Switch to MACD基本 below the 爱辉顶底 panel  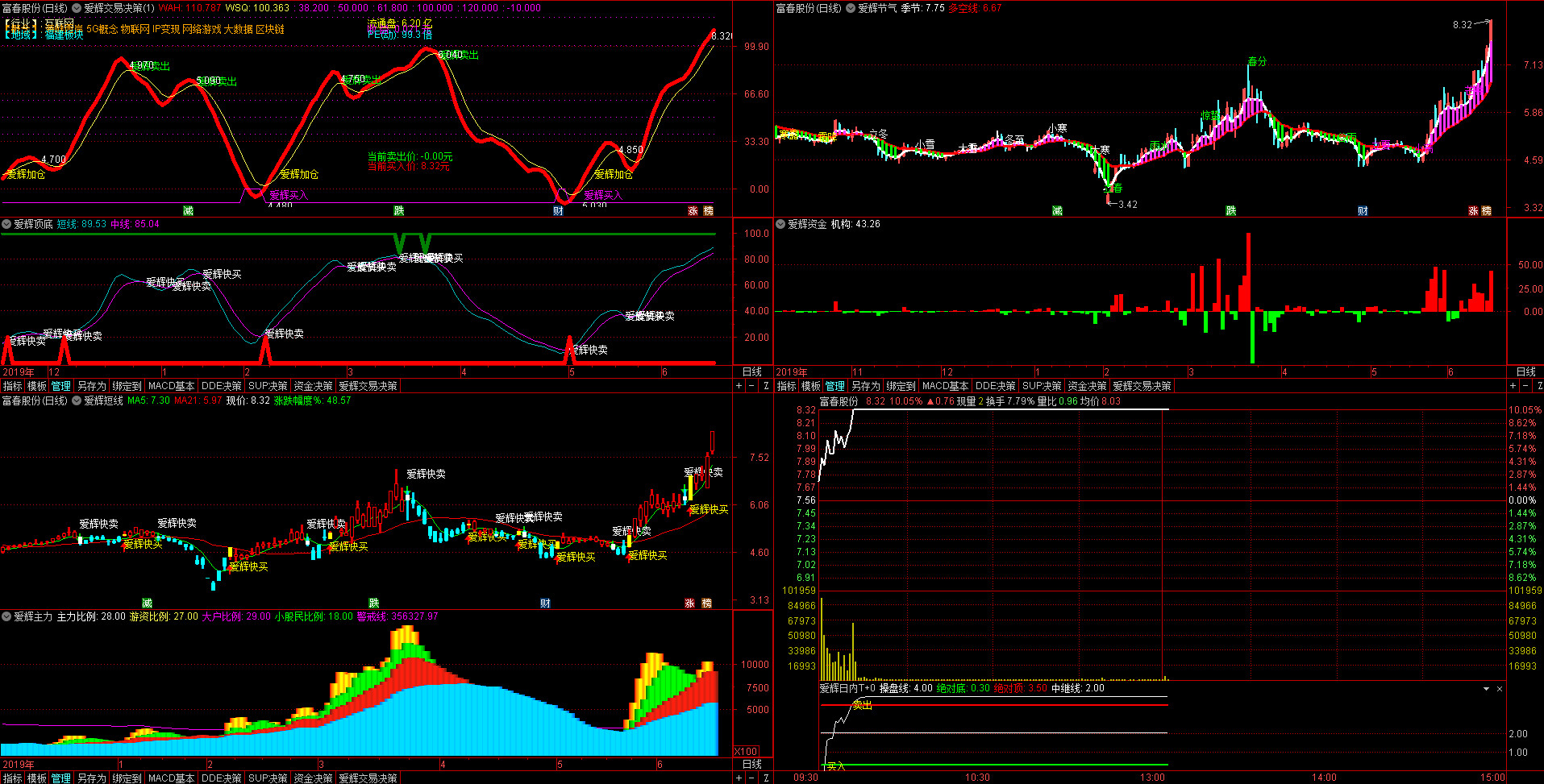click(171, 386)
